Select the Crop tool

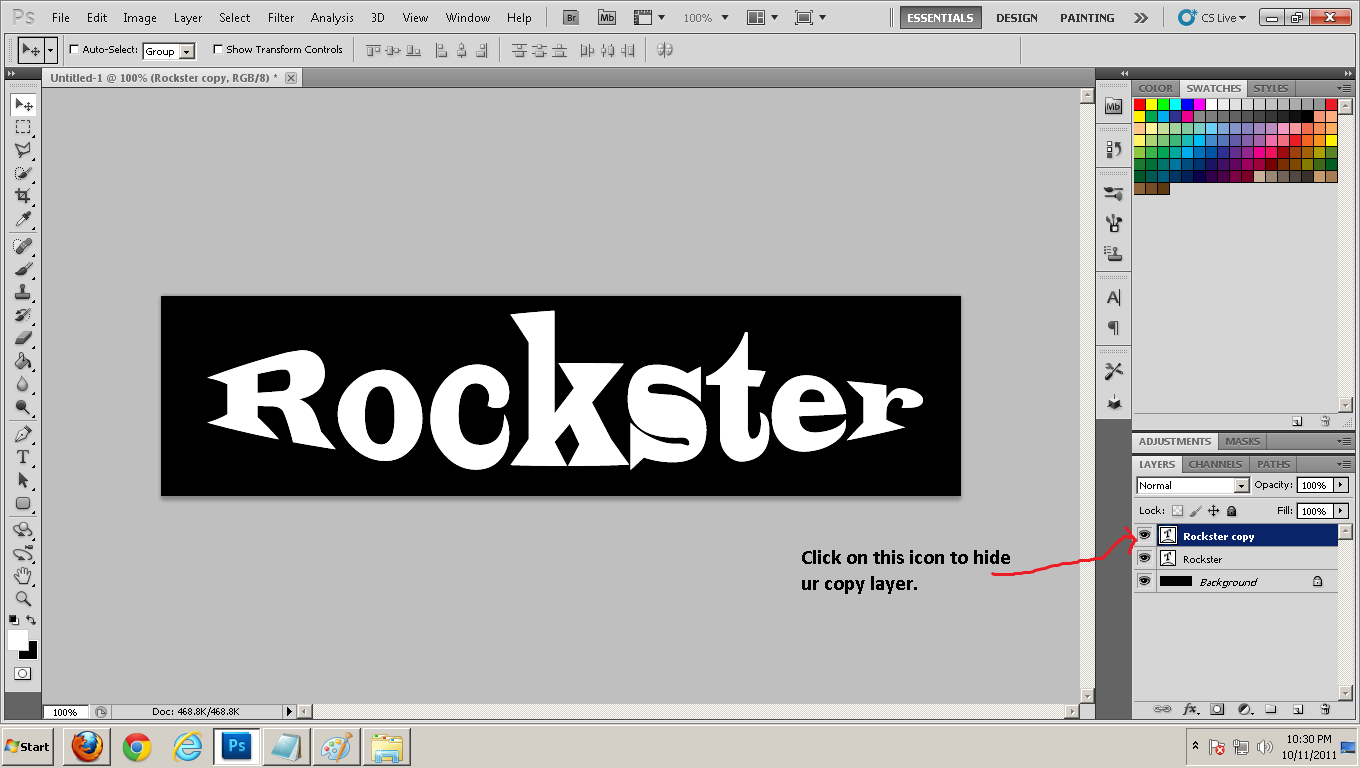[22, 196]
